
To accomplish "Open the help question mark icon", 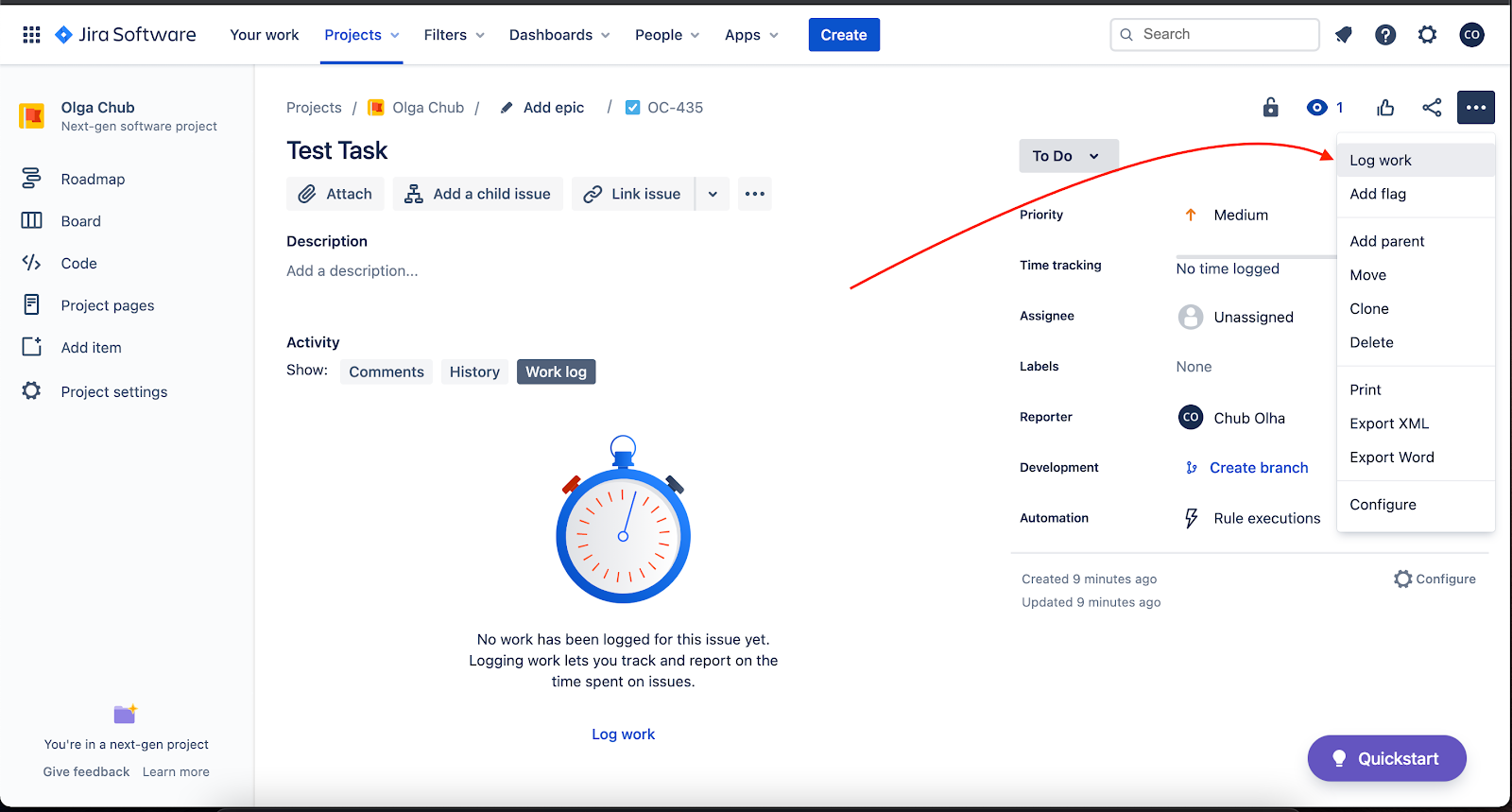I will click(1385, 35).
